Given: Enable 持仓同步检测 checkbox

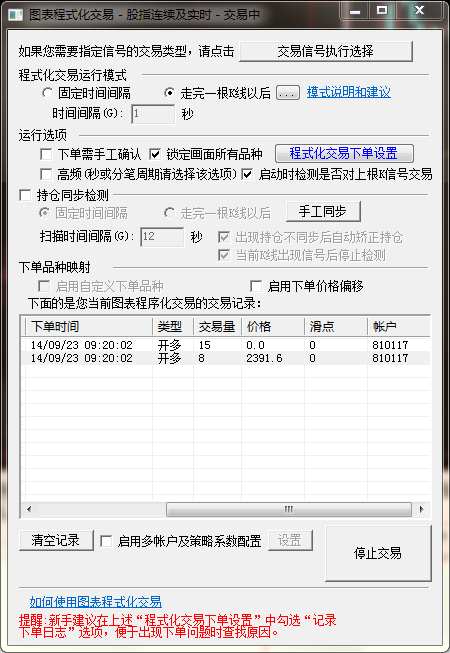Looking at the screenshot, I should pyautogui.click(x=25, y=195).
